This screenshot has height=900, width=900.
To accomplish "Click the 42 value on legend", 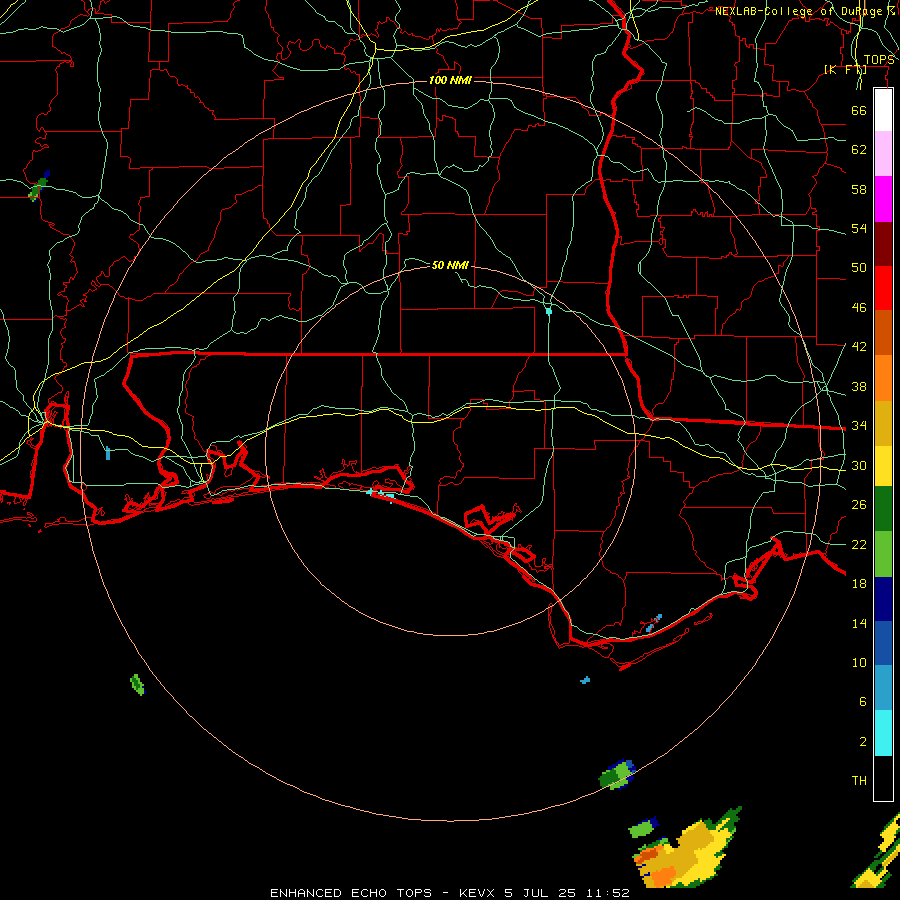I will click(859, 347).
